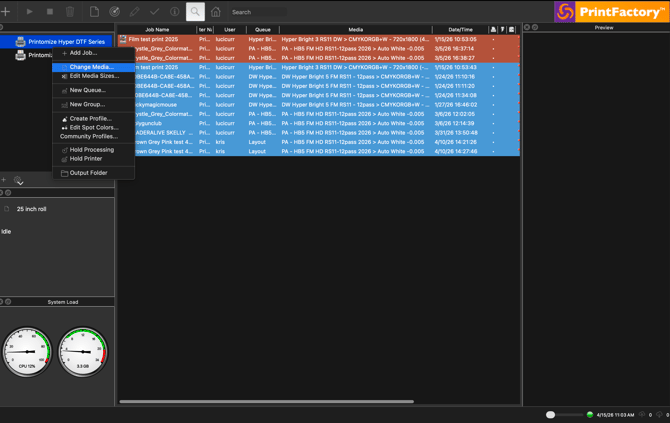
Task: Select the Film test print 2025 red row
Action: 319,39
